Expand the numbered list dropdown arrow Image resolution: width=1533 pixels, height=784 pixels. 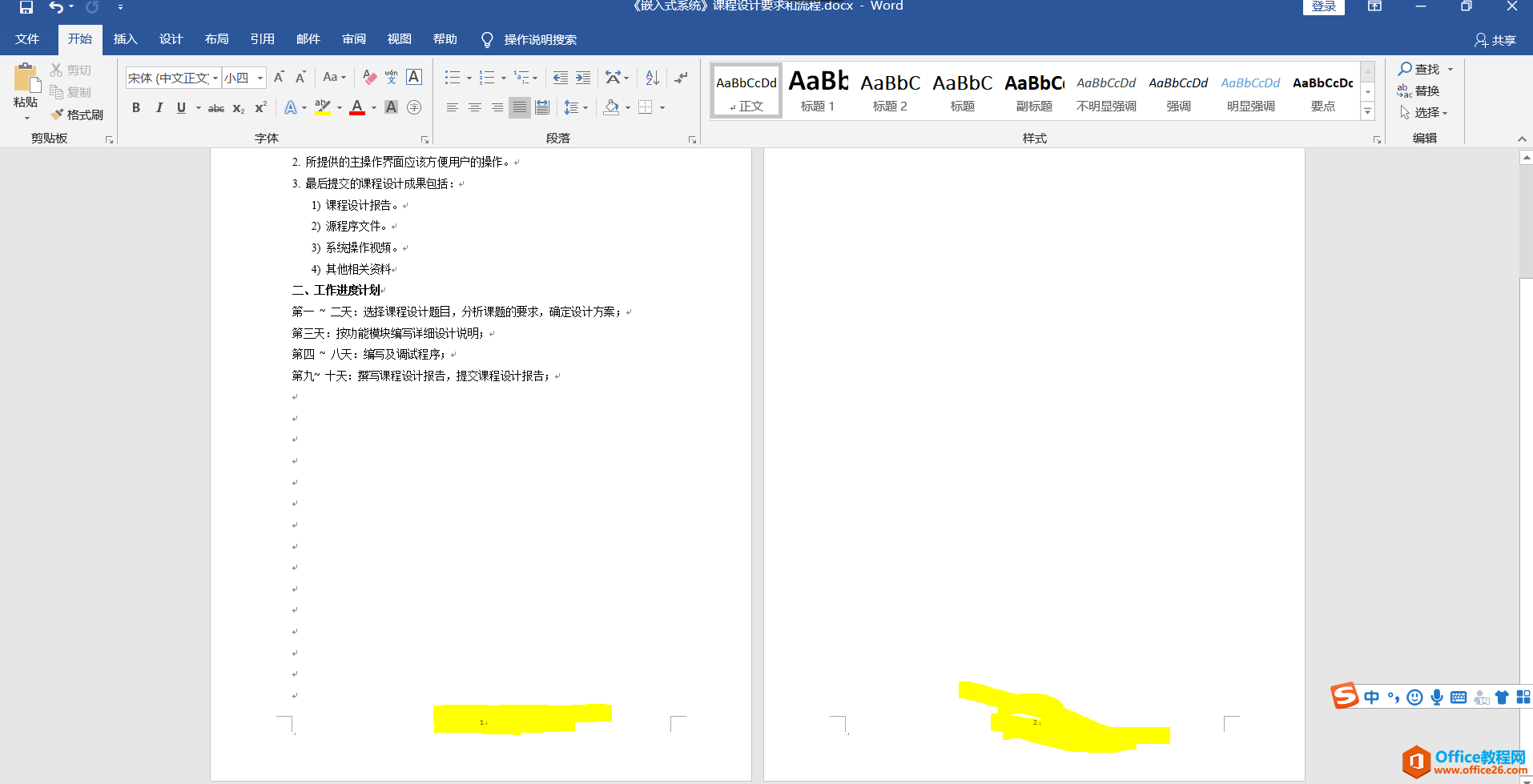pos(503,78)
